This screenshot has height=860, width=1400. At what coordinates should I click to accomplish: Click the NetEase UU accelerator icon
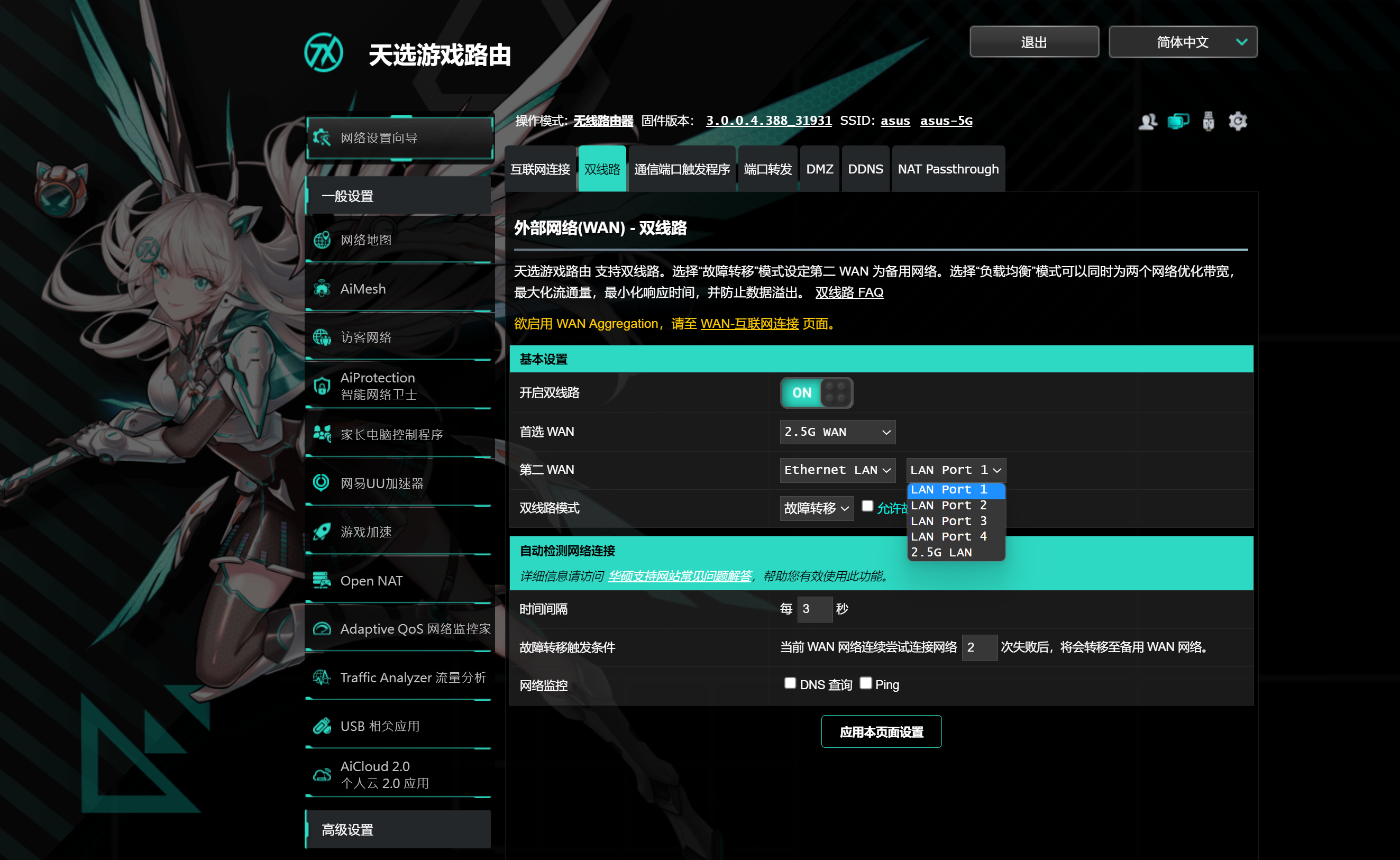click(x=322, y=483)
